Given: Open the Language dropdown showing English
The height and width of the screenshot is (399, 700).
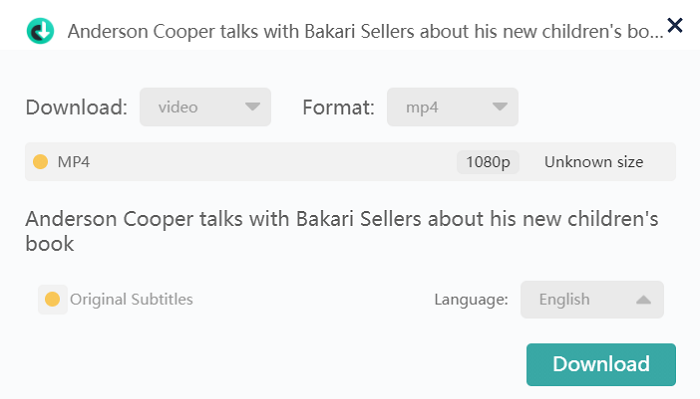Looking at the screenshot, I should click(592, 299).
